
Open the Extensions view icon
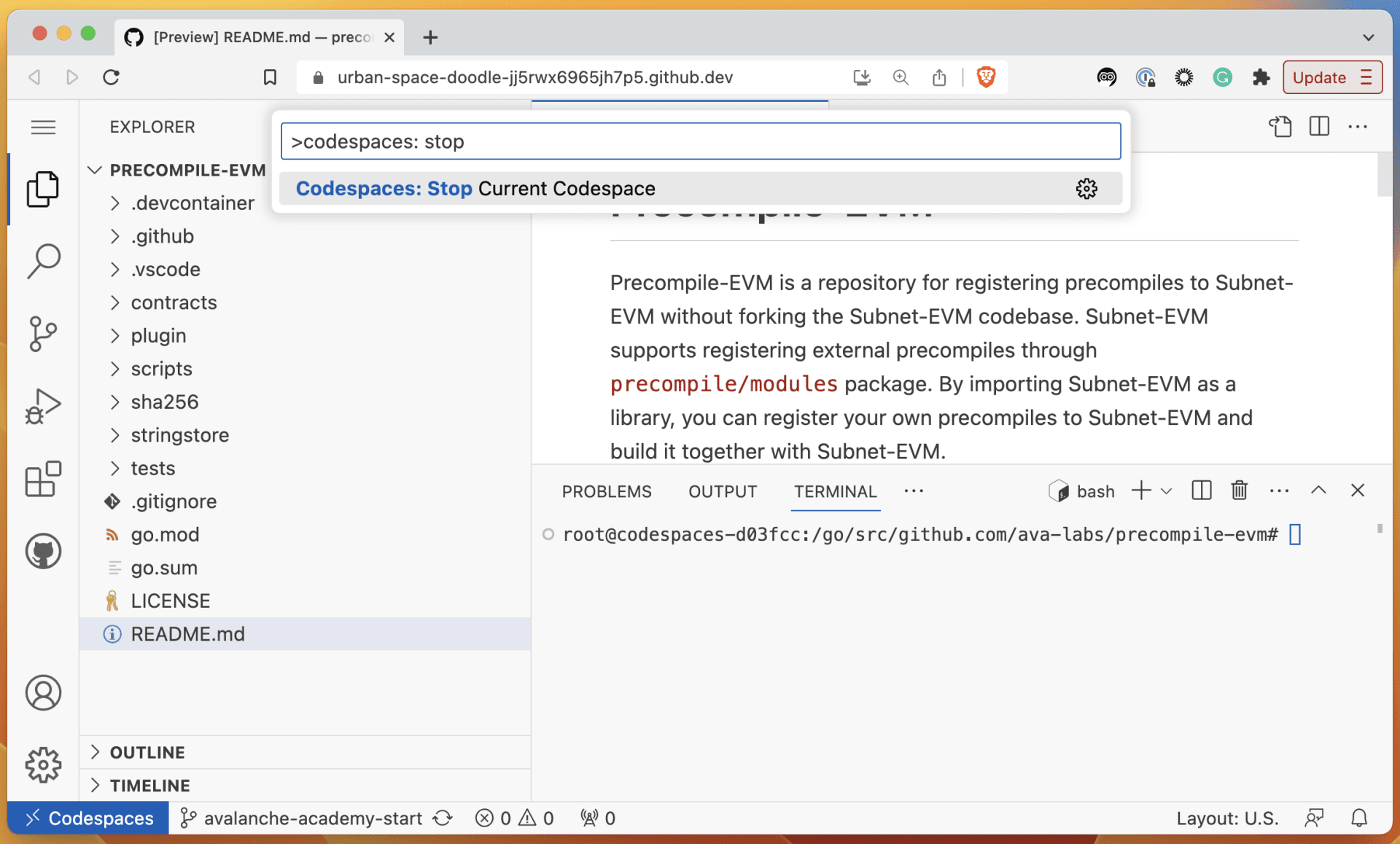point(43,479)
